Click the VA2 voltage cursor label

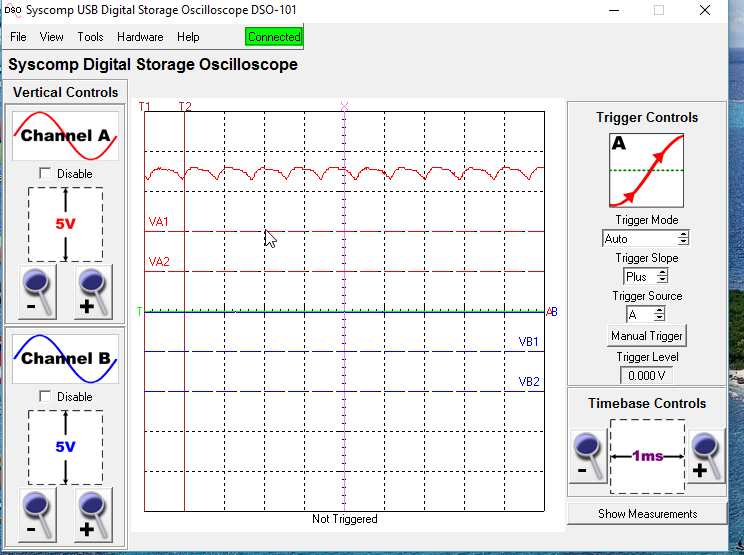tap(158, 261)
